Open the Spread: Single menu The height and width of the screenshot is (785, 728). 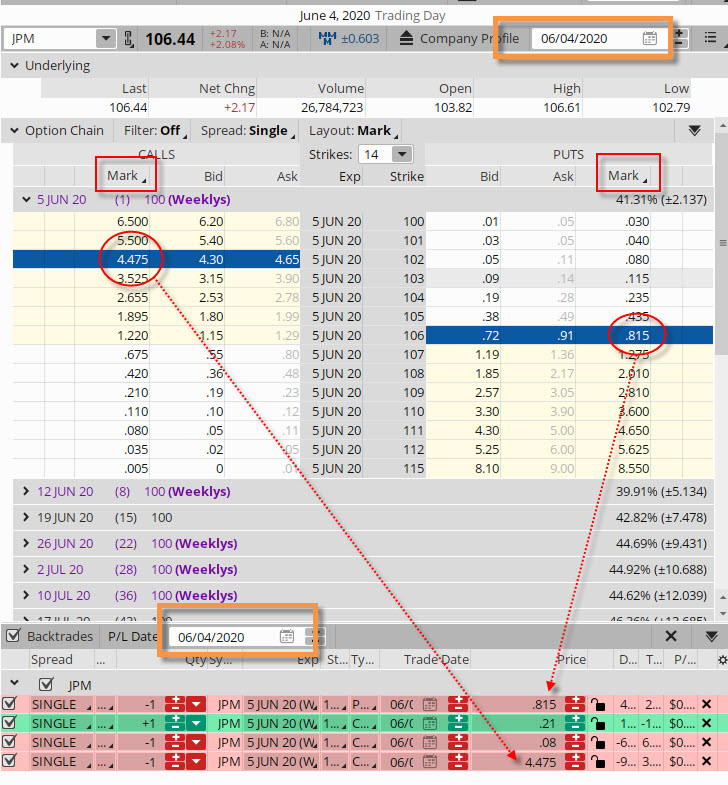click(244, 130)
